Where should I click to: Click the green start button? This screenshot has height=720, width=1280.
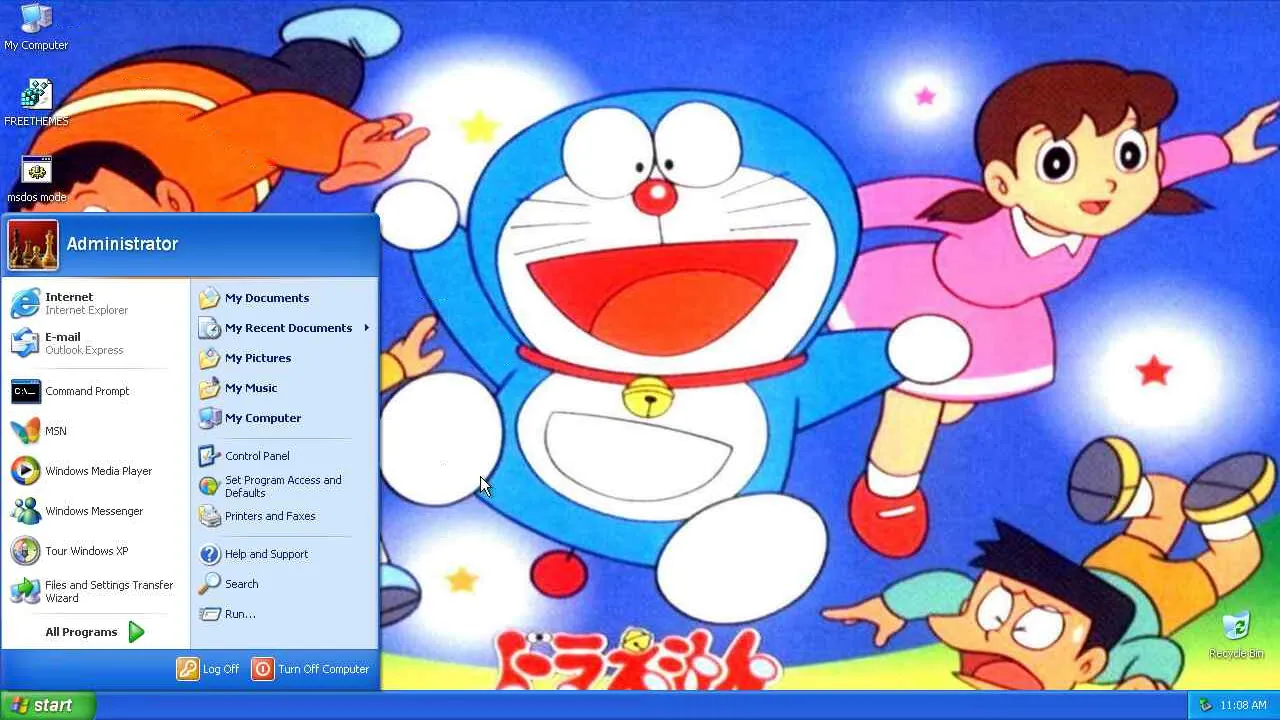coord(48,705)
